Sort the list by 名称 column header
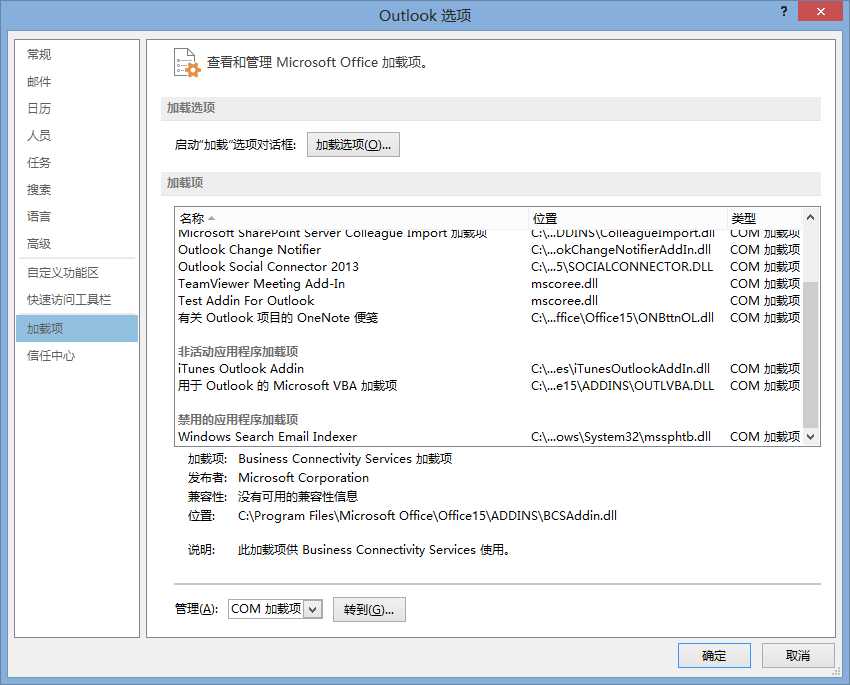Image resolution: width=850 pixels, height=685 pixels. tap(351, 218)
